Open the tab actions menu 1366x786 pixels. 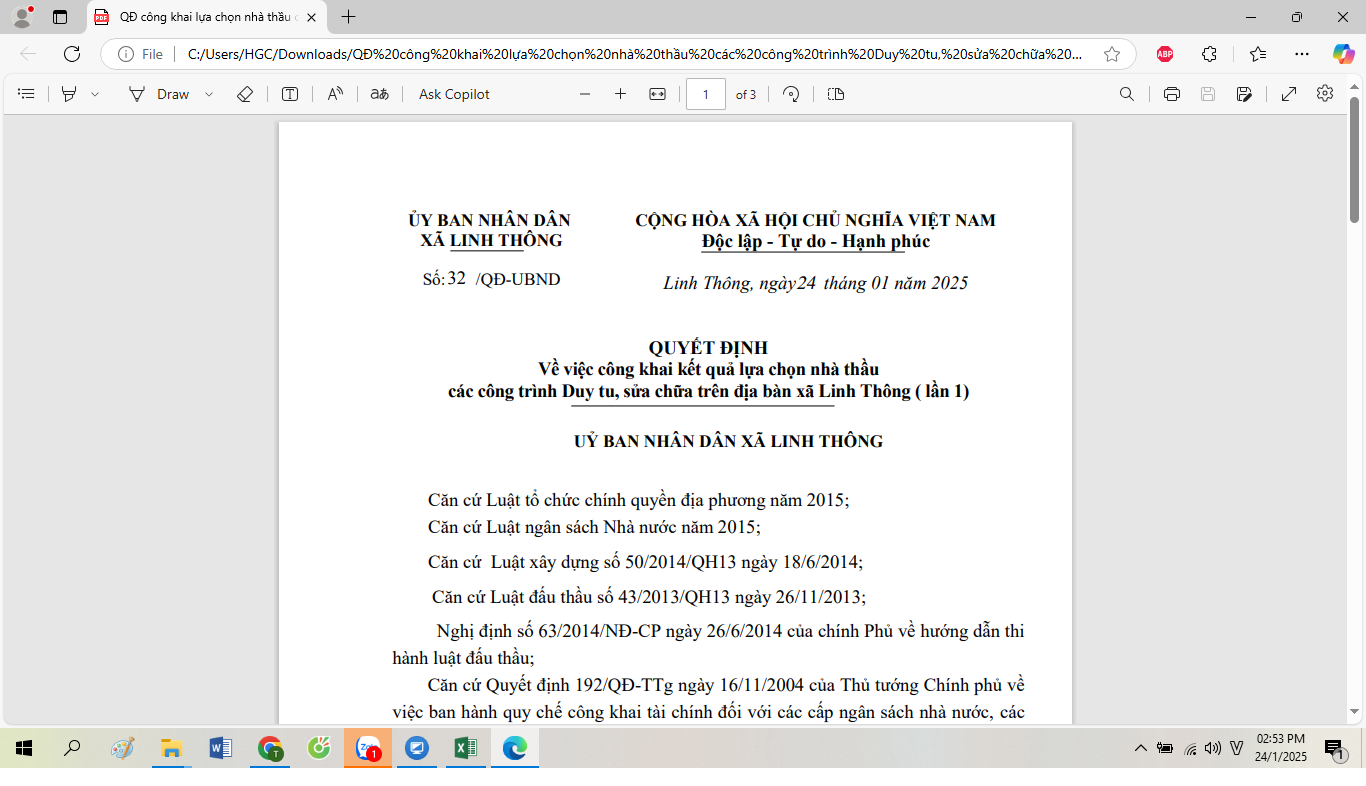[x=60, y=17]
